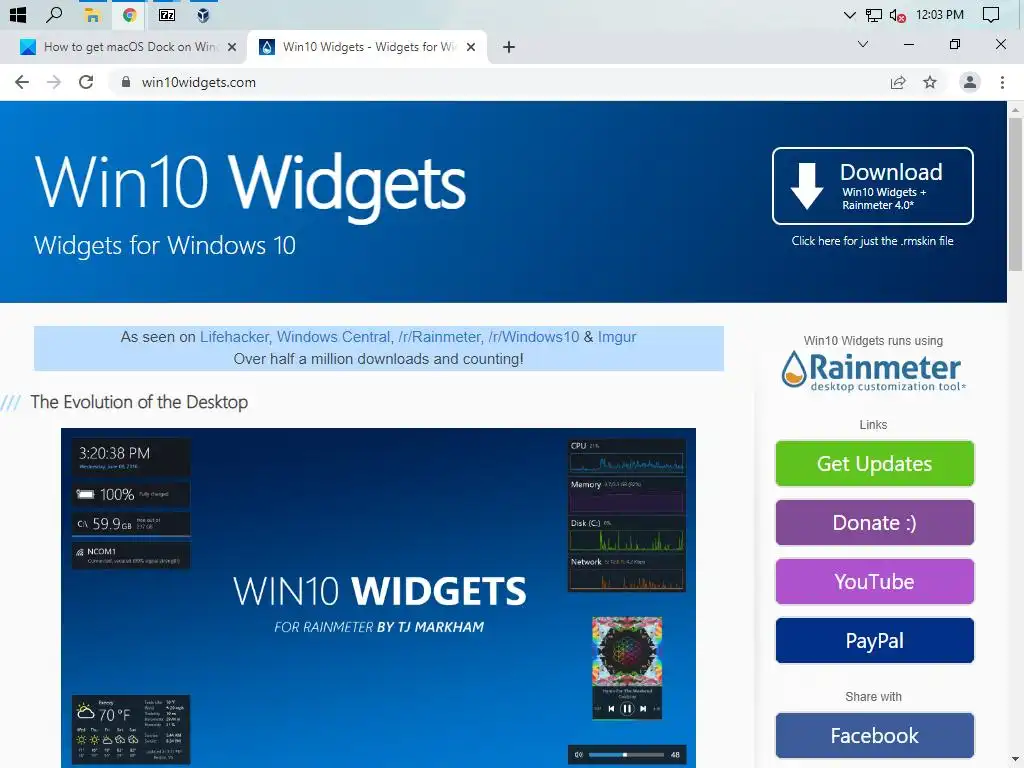Click the PayPal button
The height and width of the screenshot is (768, 1024).
click(874, 641)
